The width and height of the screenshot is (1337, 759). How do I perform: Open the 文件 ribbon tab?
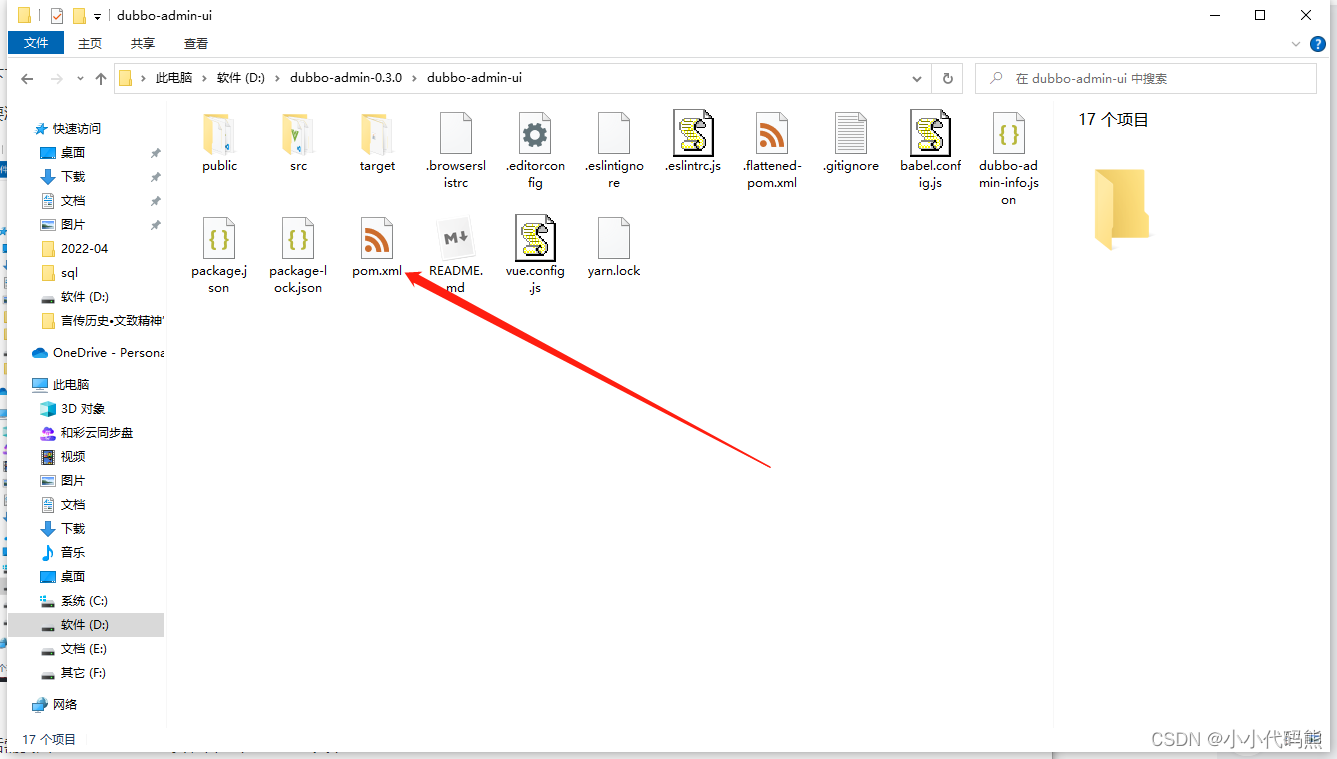36,43
